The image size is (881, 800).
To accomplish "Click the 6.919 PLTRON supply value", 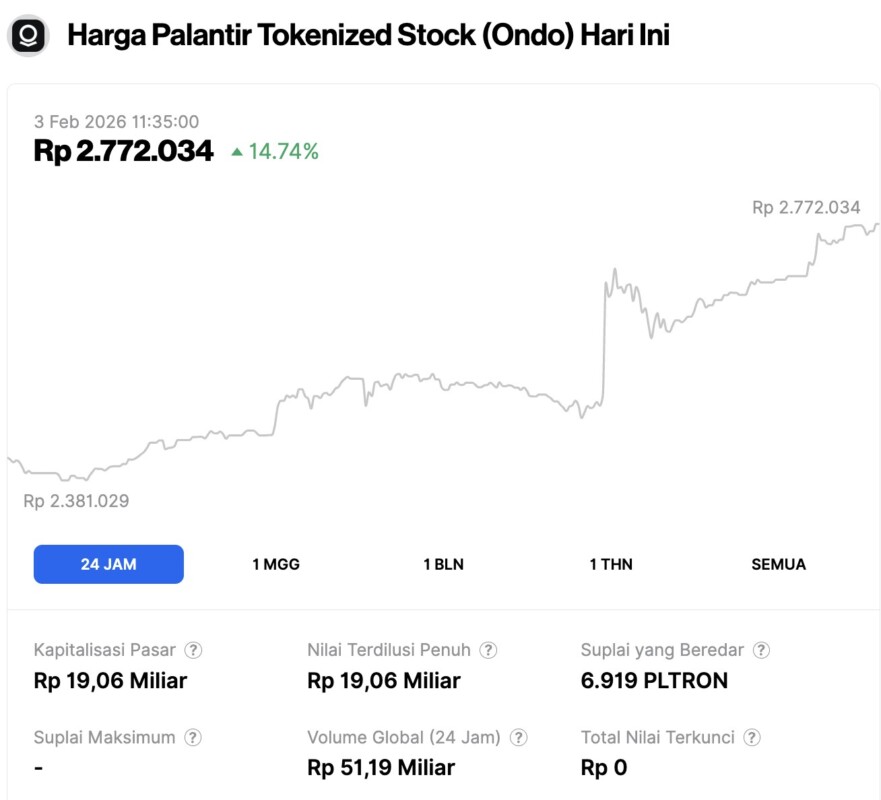I will pyautogui.click(x=654, y=681).
